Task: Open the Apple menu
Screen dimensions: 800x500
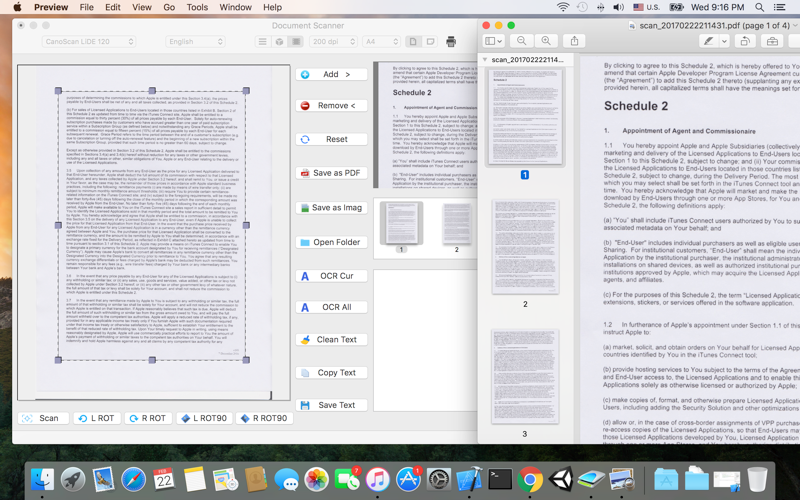Action: (17, 7)
